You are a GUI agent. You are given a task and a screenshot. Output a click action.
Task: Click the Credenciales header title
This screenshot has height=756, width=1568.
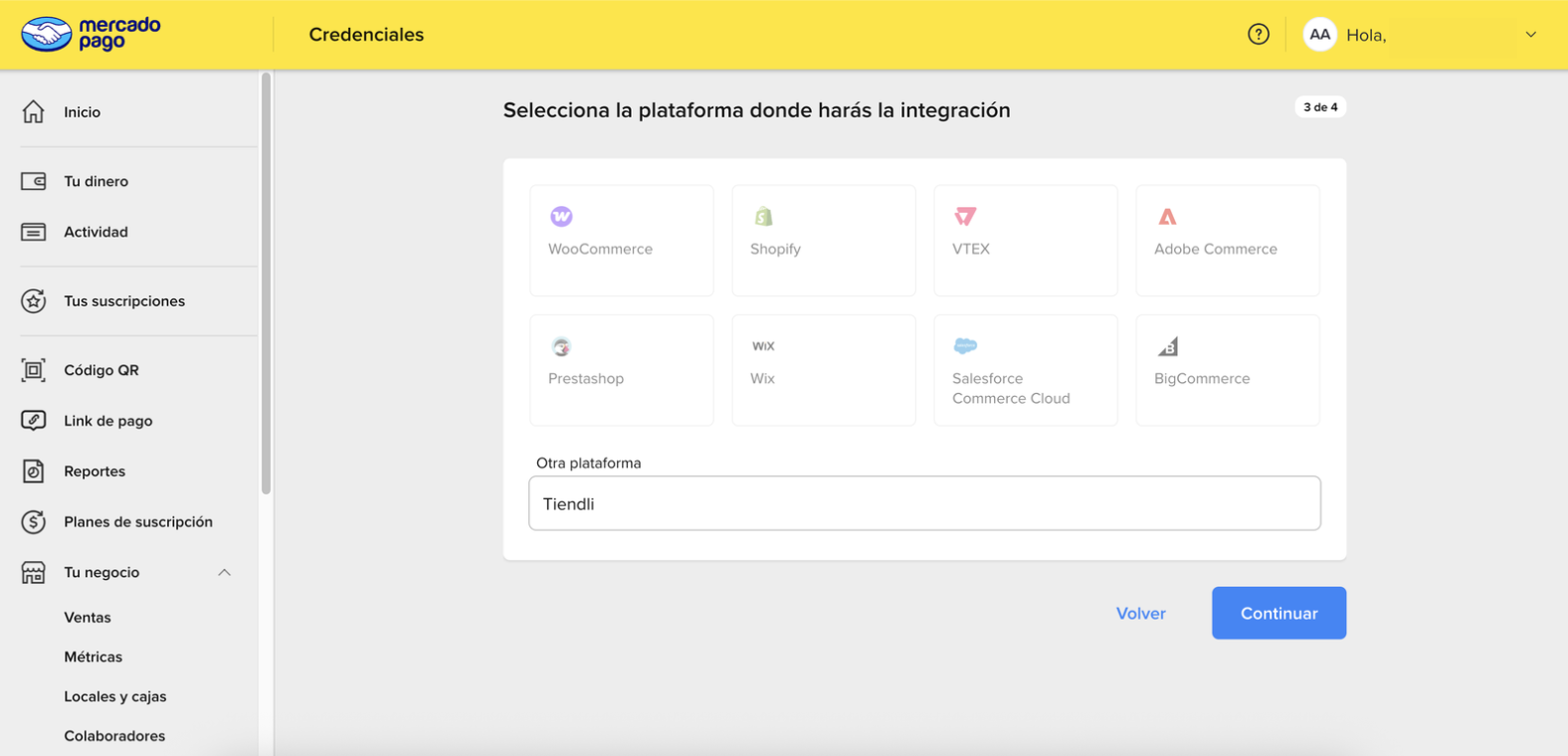coord(366,35)
